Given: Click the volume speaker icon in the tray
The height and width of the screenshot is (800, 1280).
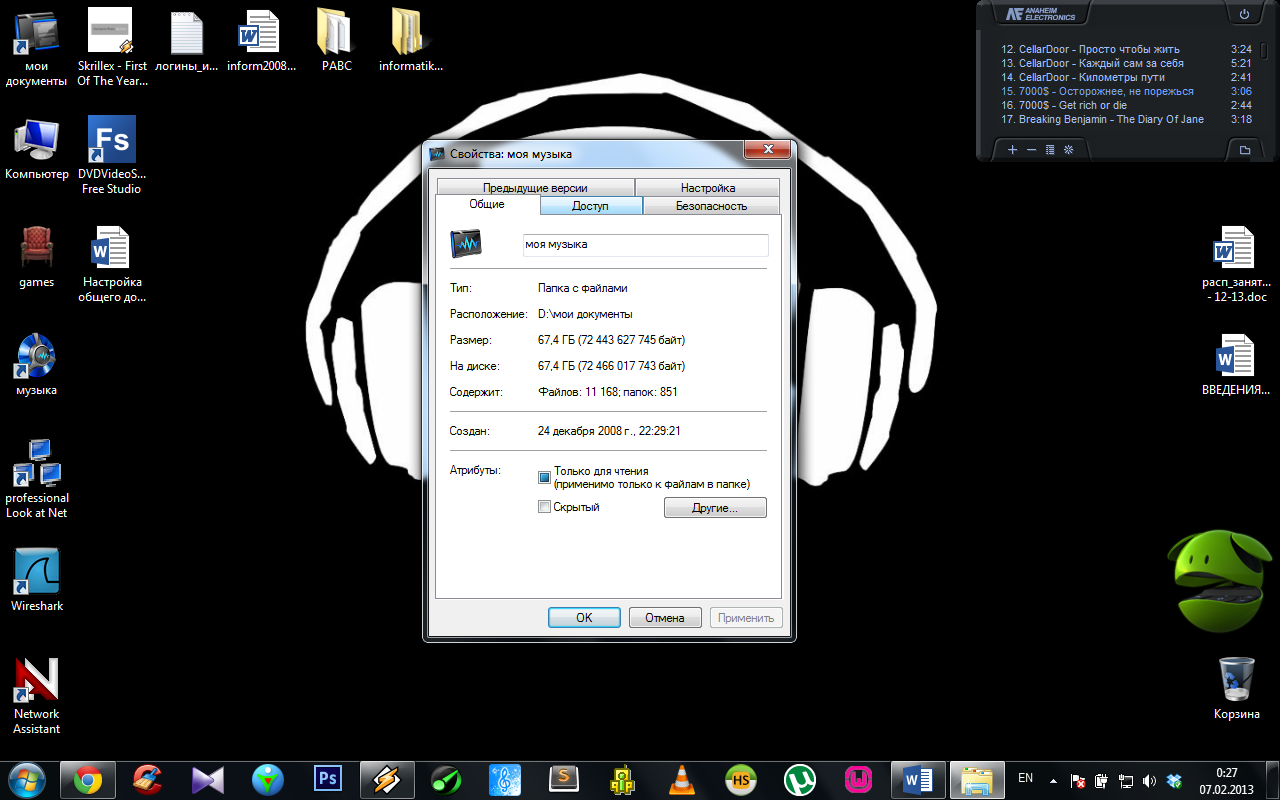Looking at the screenshot, I should [1150, 780].
